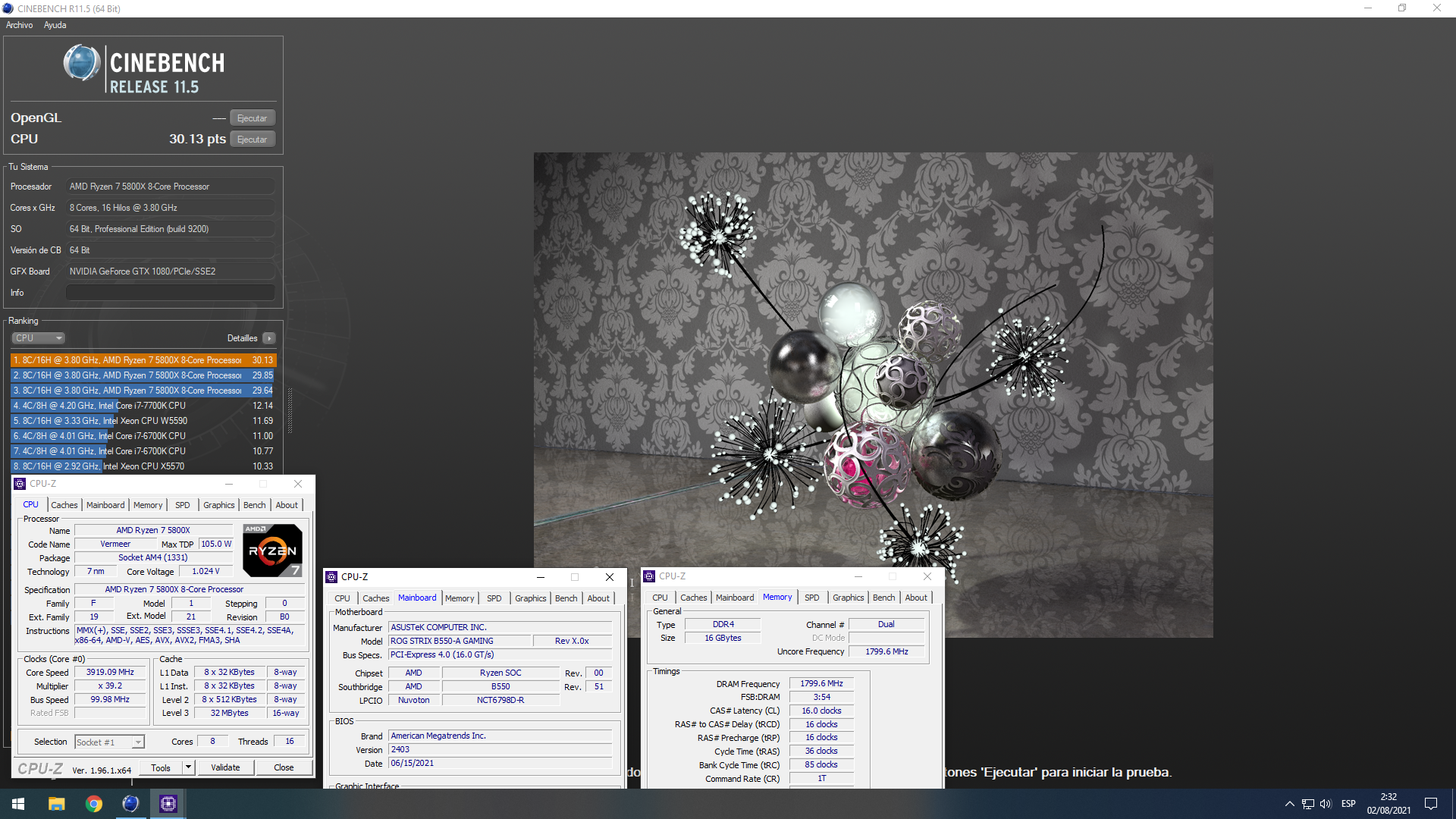Open the Windows Start menu
This screenshot has width=1456, height=819.
point(18,804)
